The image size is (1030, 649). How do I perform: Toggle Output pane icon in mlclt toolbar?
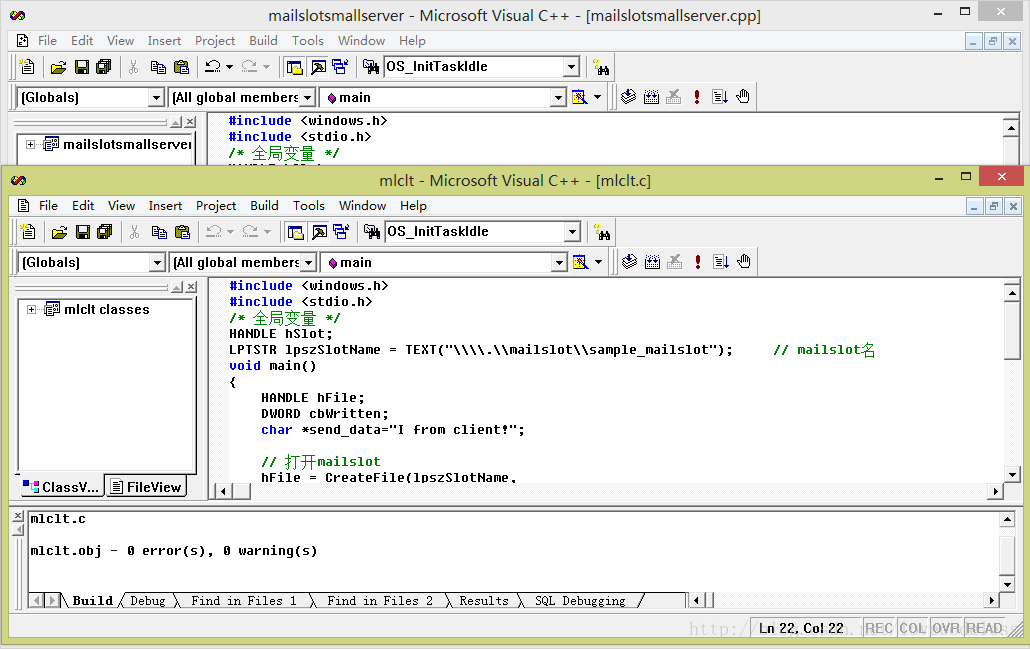pos(319,232)
